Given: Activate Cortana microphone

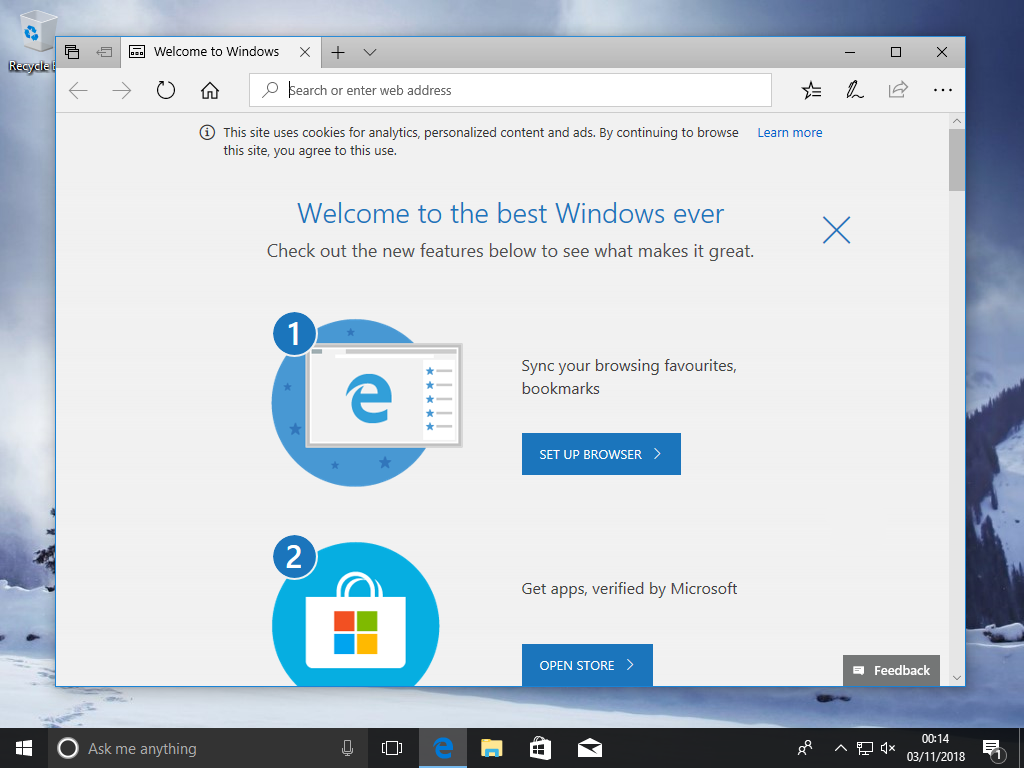Looking at the screenshot, I should 347,748.
